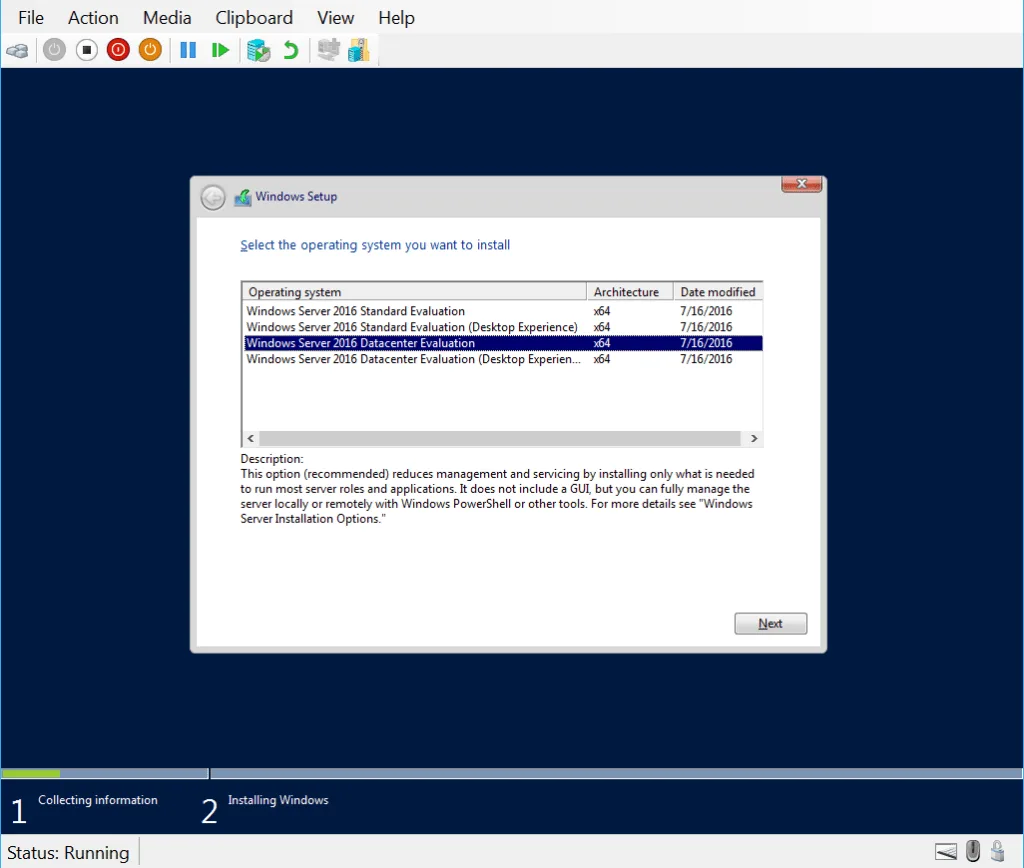Click the mouse status icon in status bar
1024x868 pixels.
[x=973, y=851]
